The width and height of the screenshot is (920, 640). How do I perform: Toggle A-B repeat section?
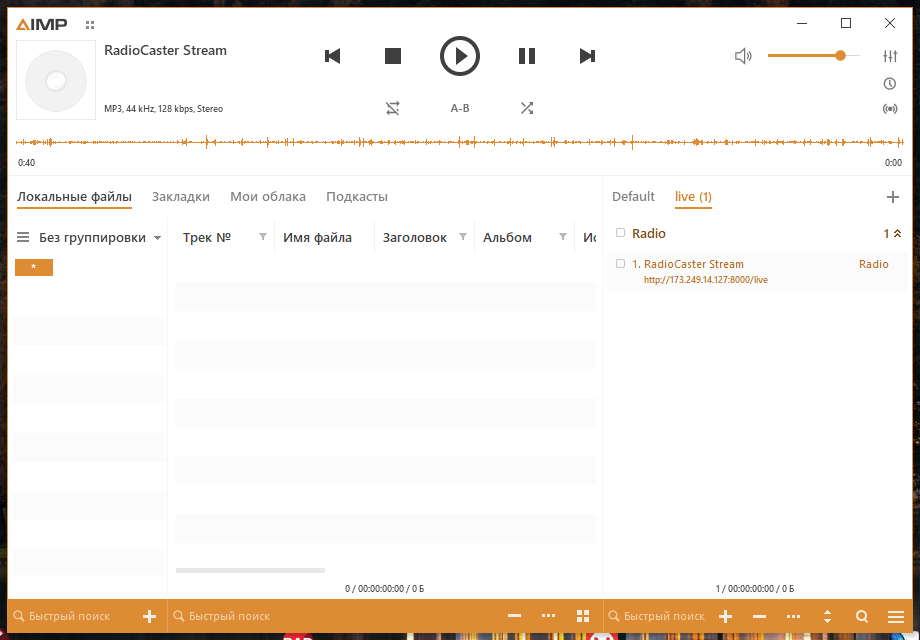pos(460,108)
